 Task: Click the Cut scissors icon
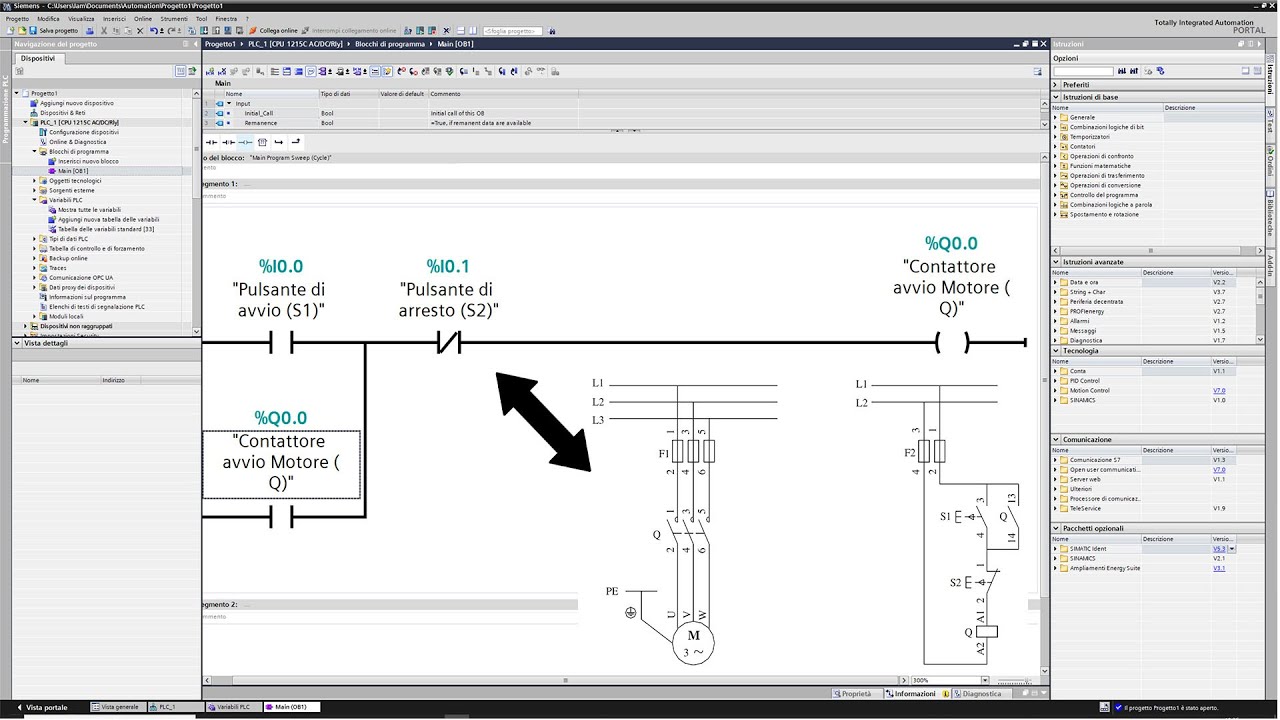click(104, 31)
